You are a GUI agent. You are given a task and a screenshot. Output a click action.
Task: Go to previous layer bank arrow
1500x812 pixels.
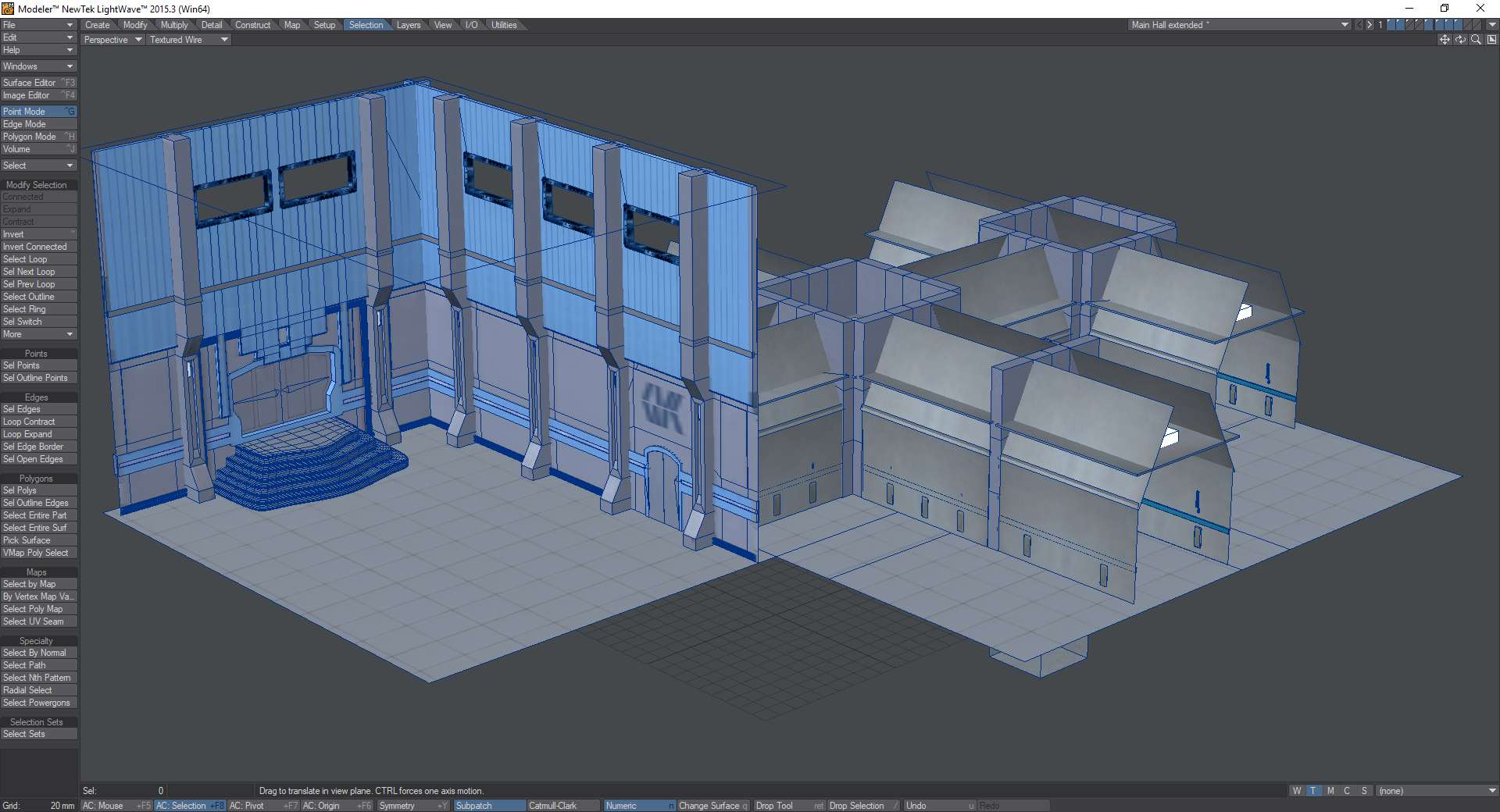pyautogui.click(x=1359, y=25)
